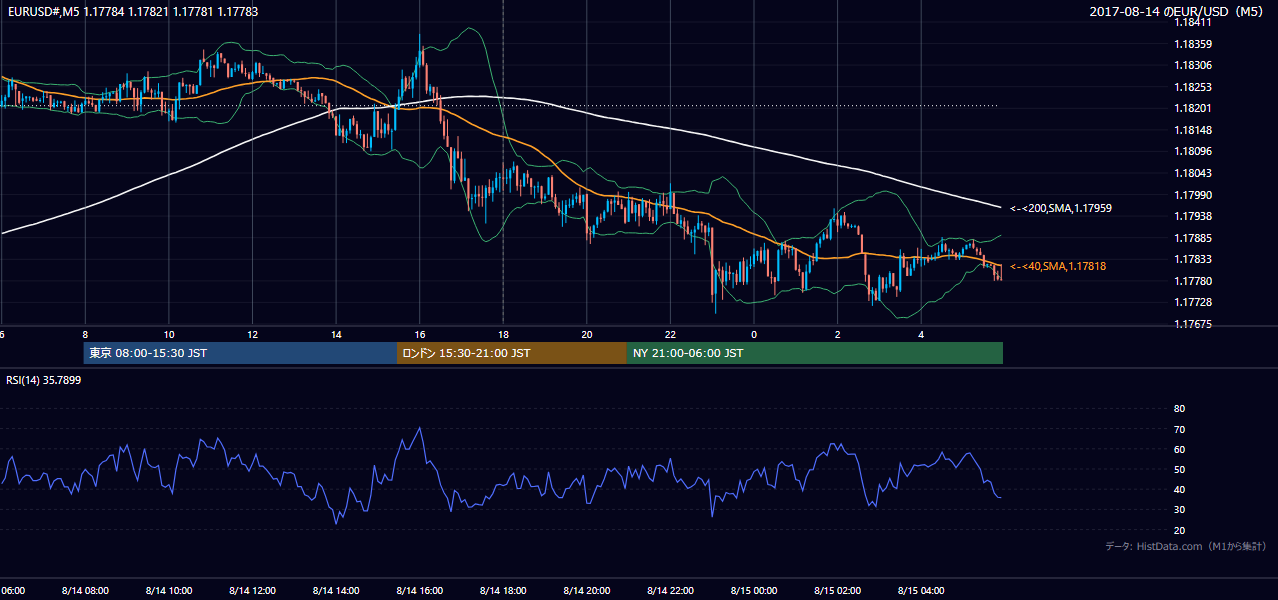Click the 8/14 18:00 time label
The image size is (1278, 600).
(503, 590)
